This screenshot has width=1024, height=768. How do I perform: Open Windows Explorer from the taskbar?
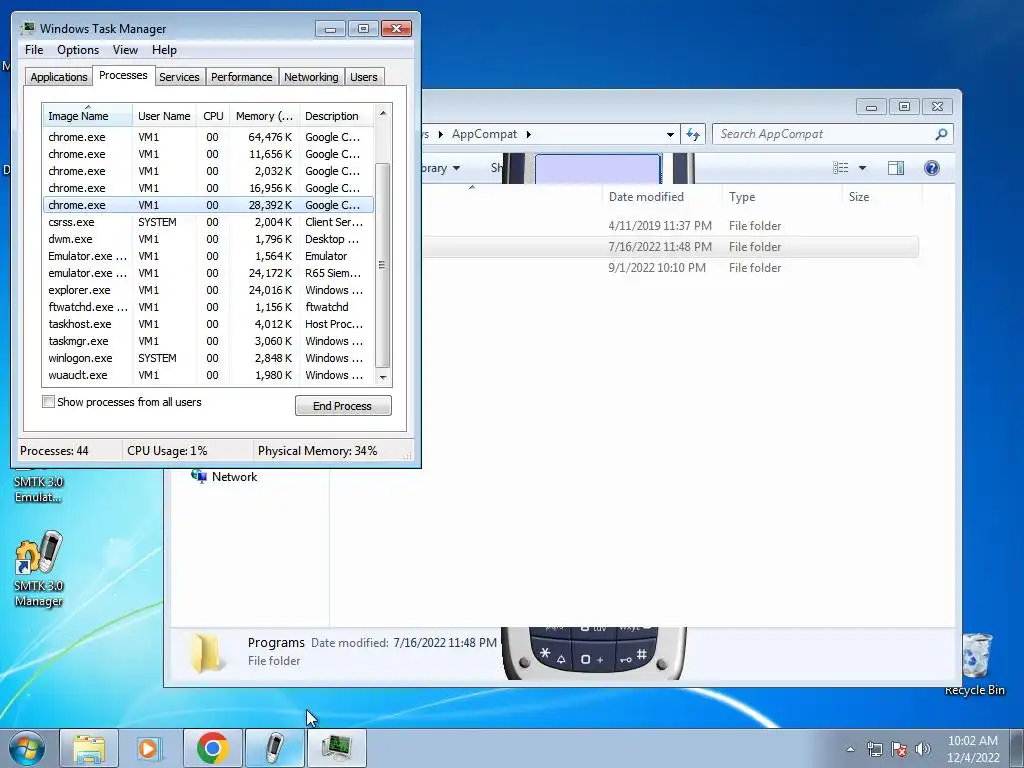[89, 748]
